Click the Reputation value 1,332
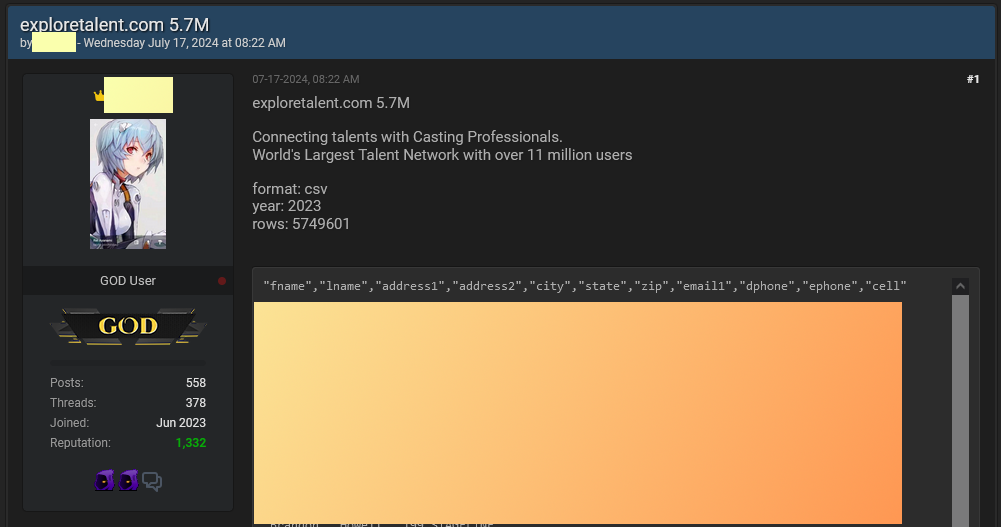The height and width of the screenshot is (527, 1001). pyautogui.click(x=191, y=443)
